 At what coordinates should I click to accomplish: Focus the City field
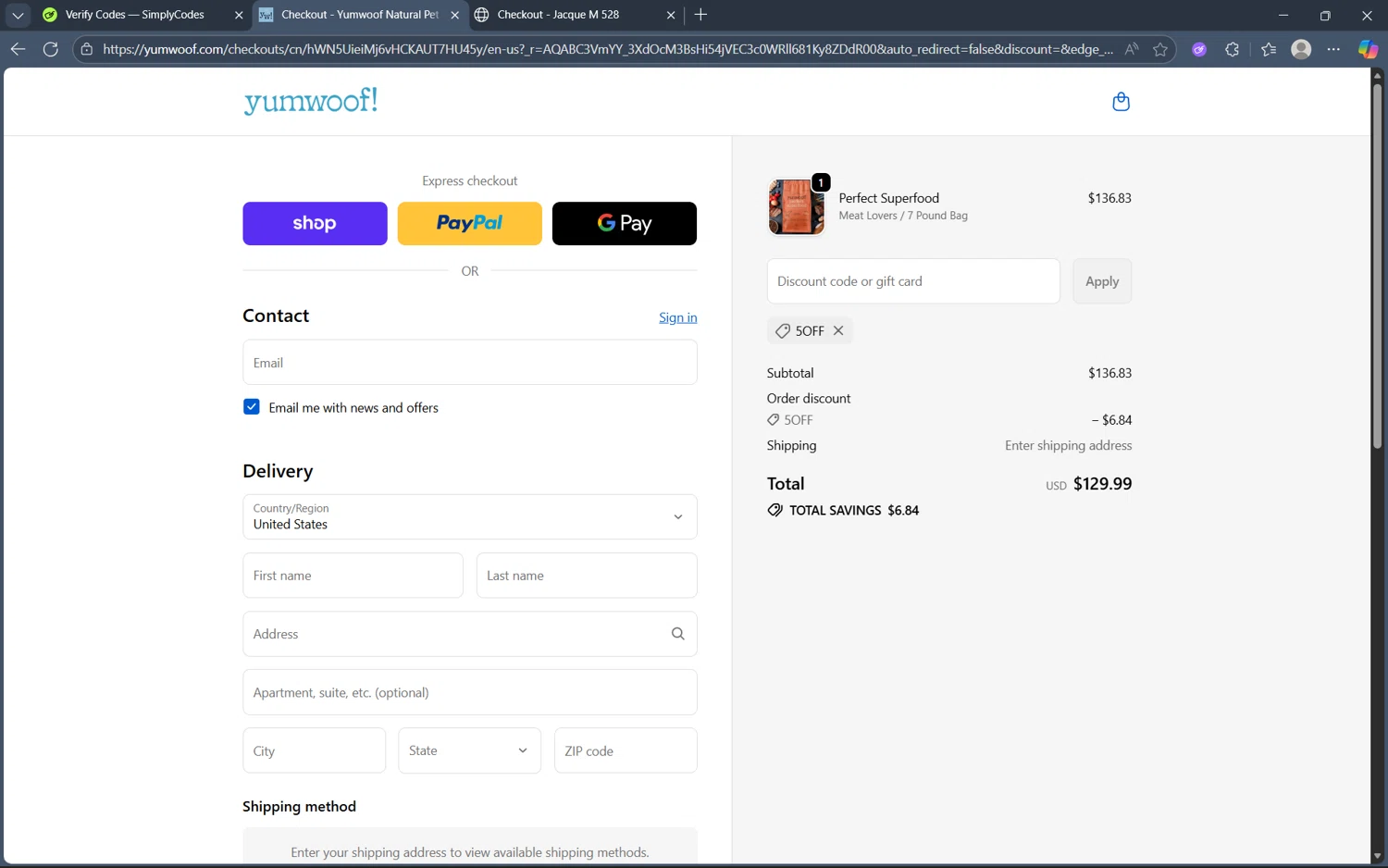coord(314,750)
